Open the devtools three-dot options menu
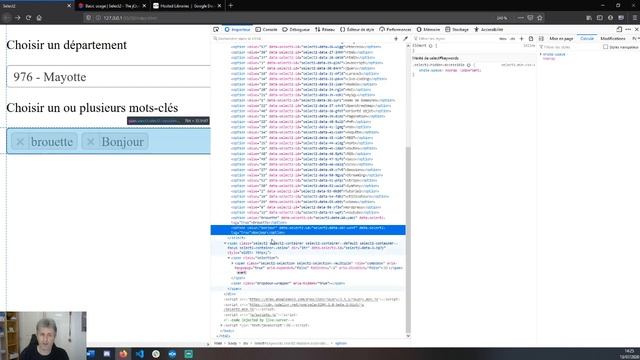Viewport: 640px width, 360px height. 628,29
